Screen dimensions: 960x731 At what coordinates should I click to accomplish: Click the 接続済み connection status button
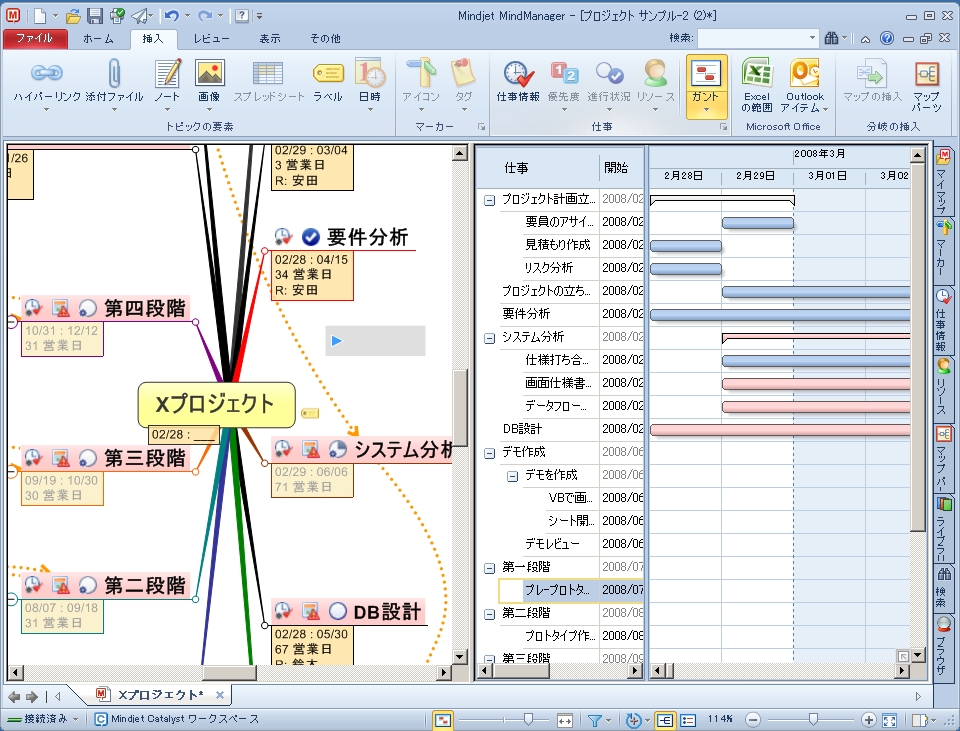tap(43, 719)
